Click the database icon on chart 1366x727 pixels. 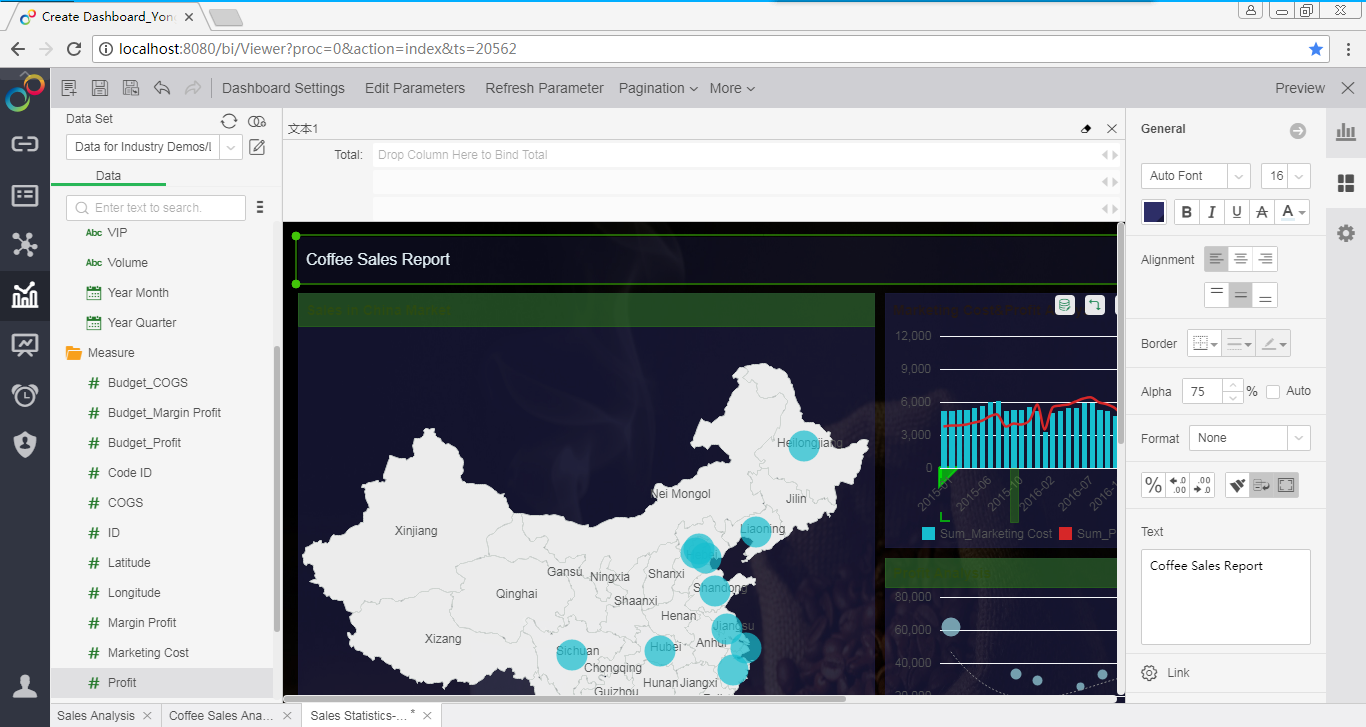[x=1065, y=305]
